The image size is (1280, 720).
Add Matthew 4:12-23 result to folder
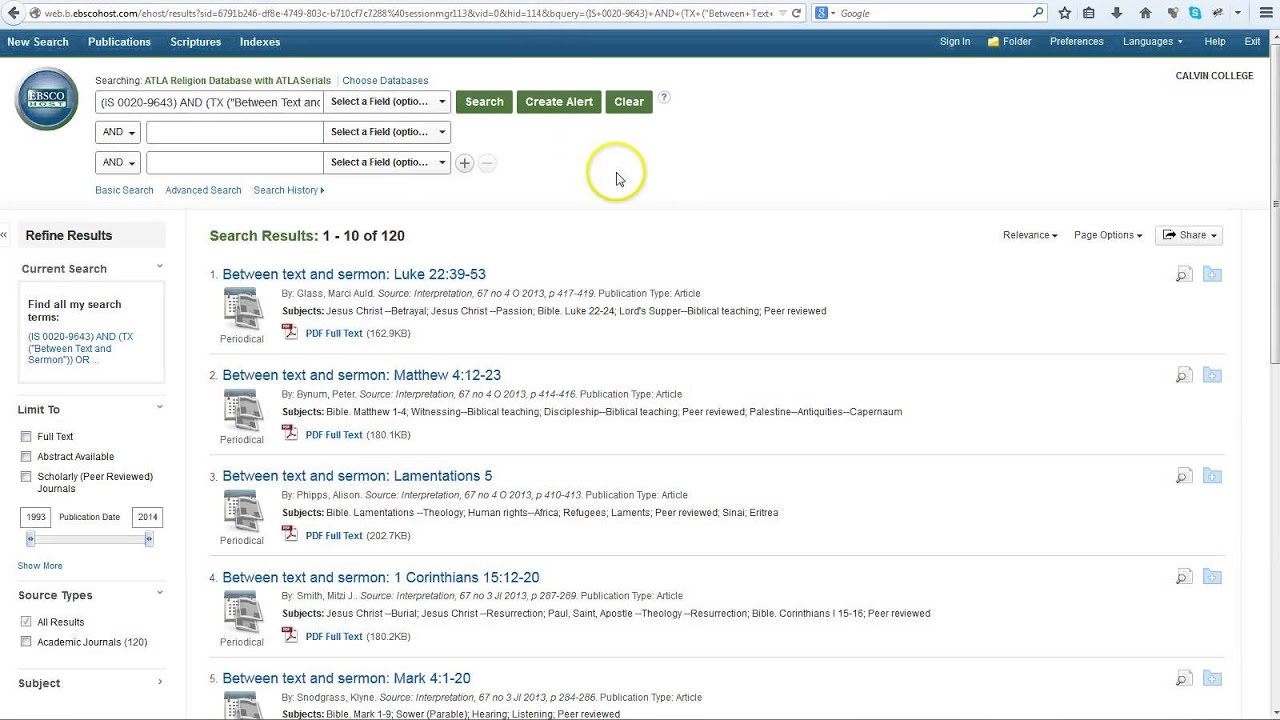point(1212,375)
